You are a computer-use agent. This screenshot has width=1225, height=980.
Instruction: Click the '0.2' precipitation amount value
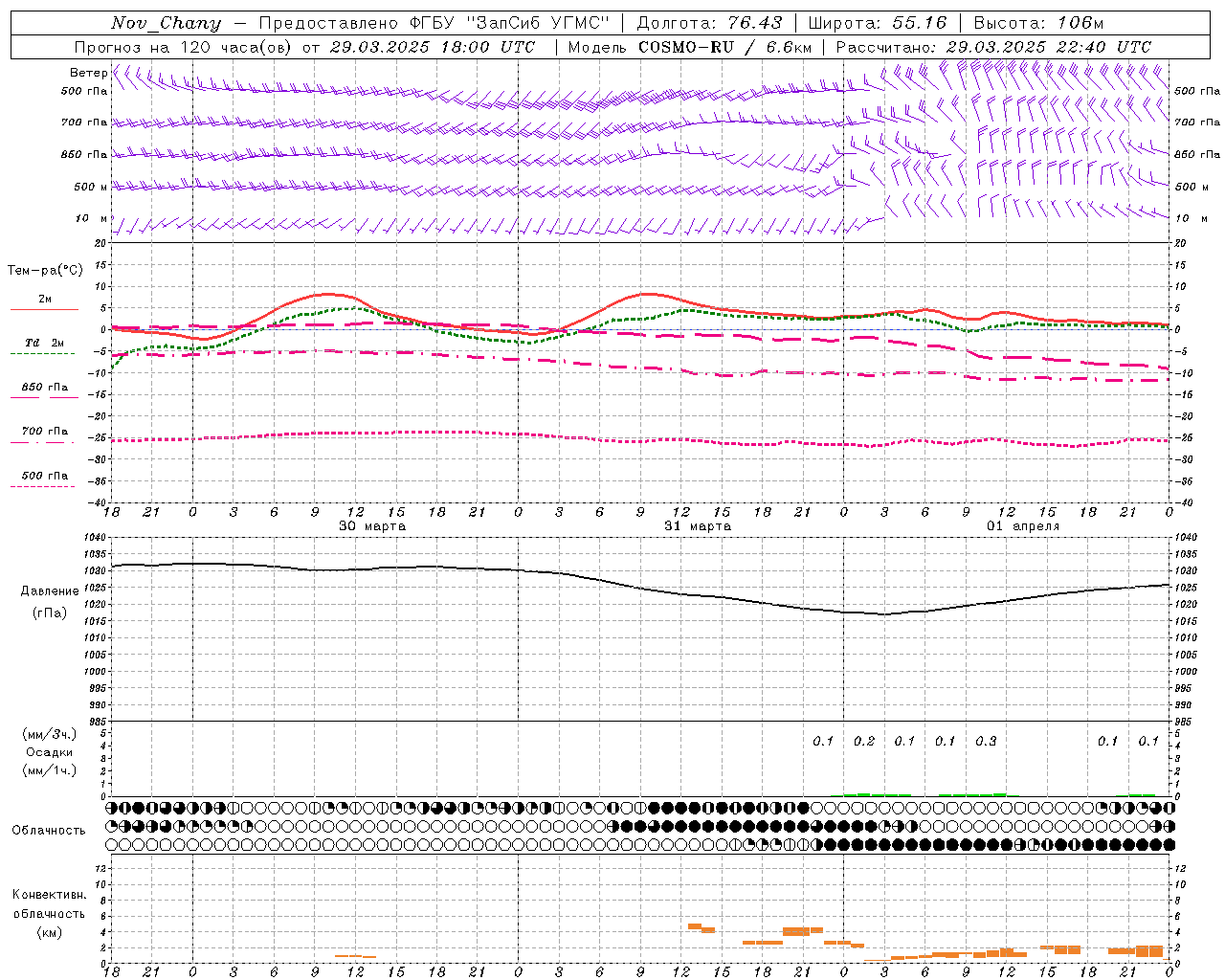click(x=864, y=741)
